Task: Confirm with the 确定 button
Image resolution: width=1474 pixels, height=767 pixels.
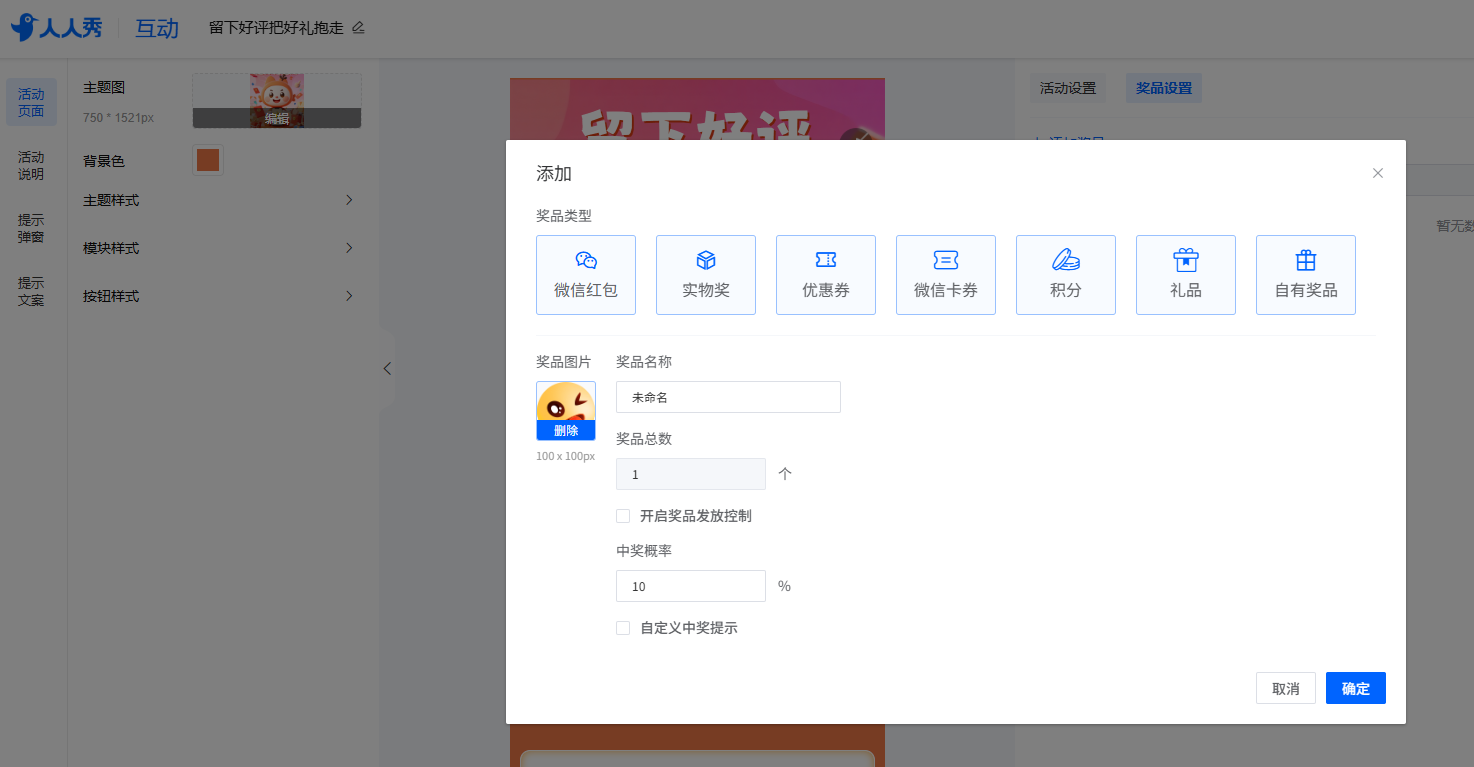Action: 1356,688
